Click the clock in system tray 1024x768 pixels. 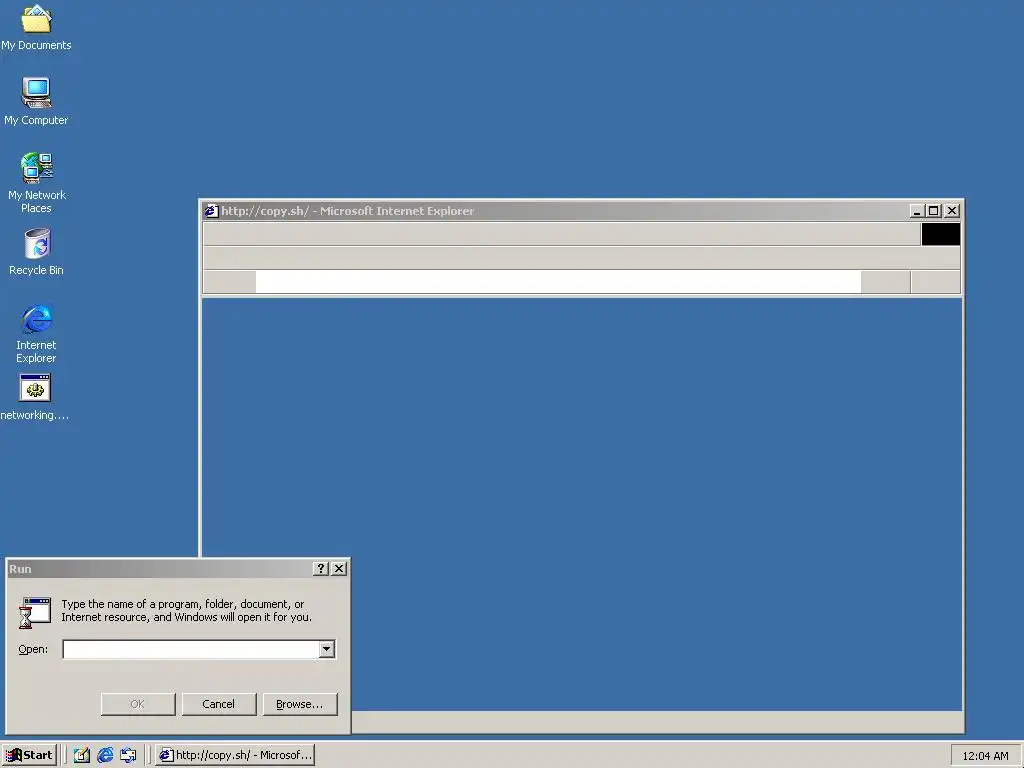tap(985, 756)
